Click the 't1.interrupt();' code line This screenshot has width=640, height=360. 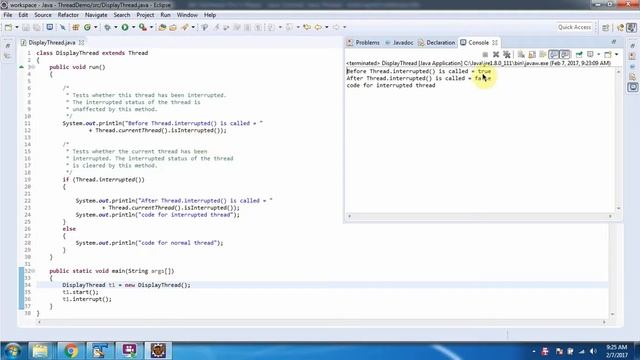[87, 299]
